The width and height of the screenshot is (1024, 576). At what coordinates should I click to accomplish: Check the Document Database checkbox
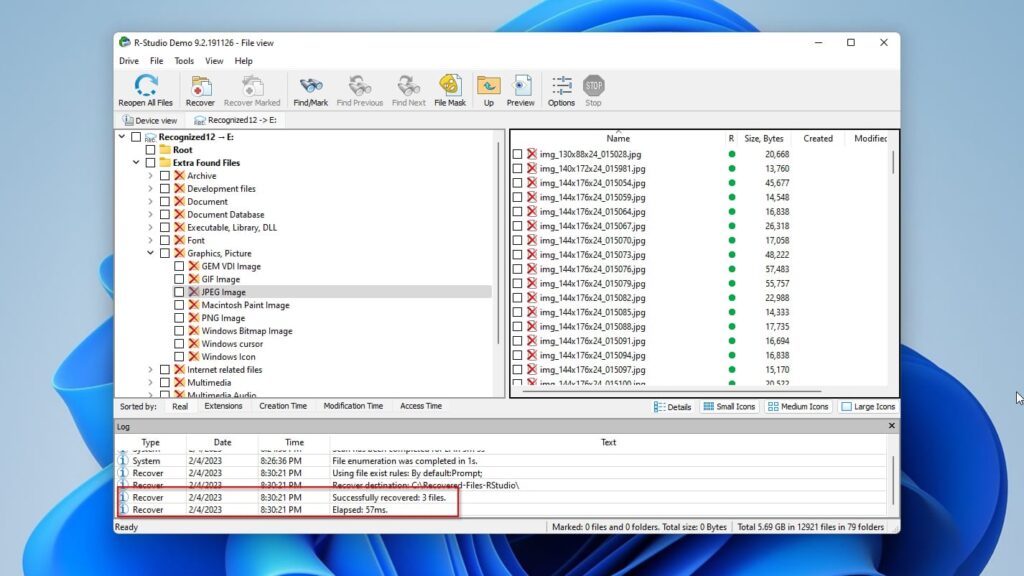pyautogui.click(x=165, y=214)
